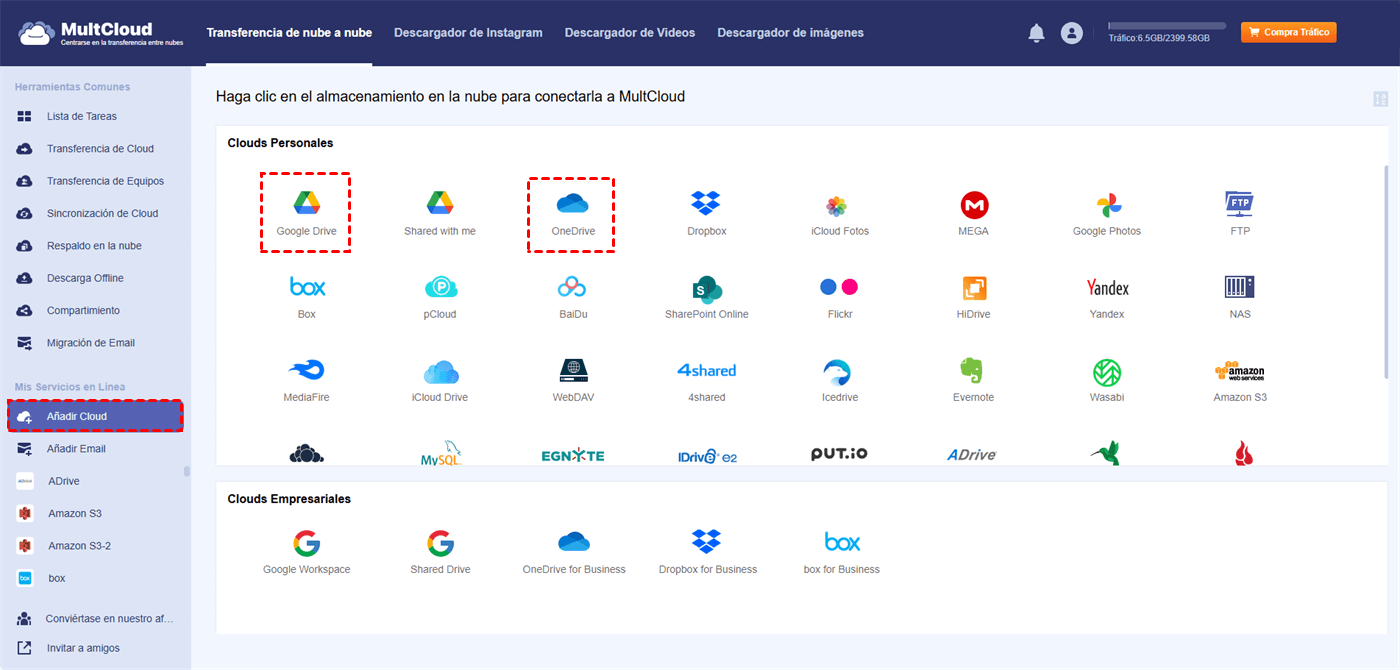
Task: Add a NAS device
Action: click(x=1240, y=297)
